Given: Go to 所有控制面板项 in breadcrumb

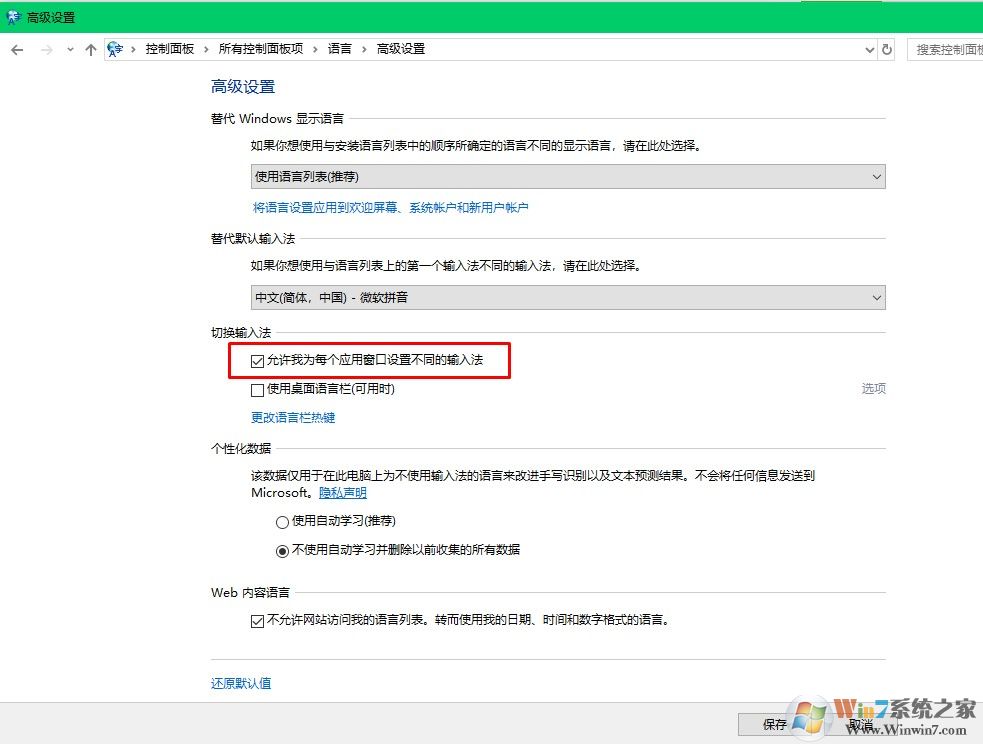Looking at the screenshot, I should [261, 49].
